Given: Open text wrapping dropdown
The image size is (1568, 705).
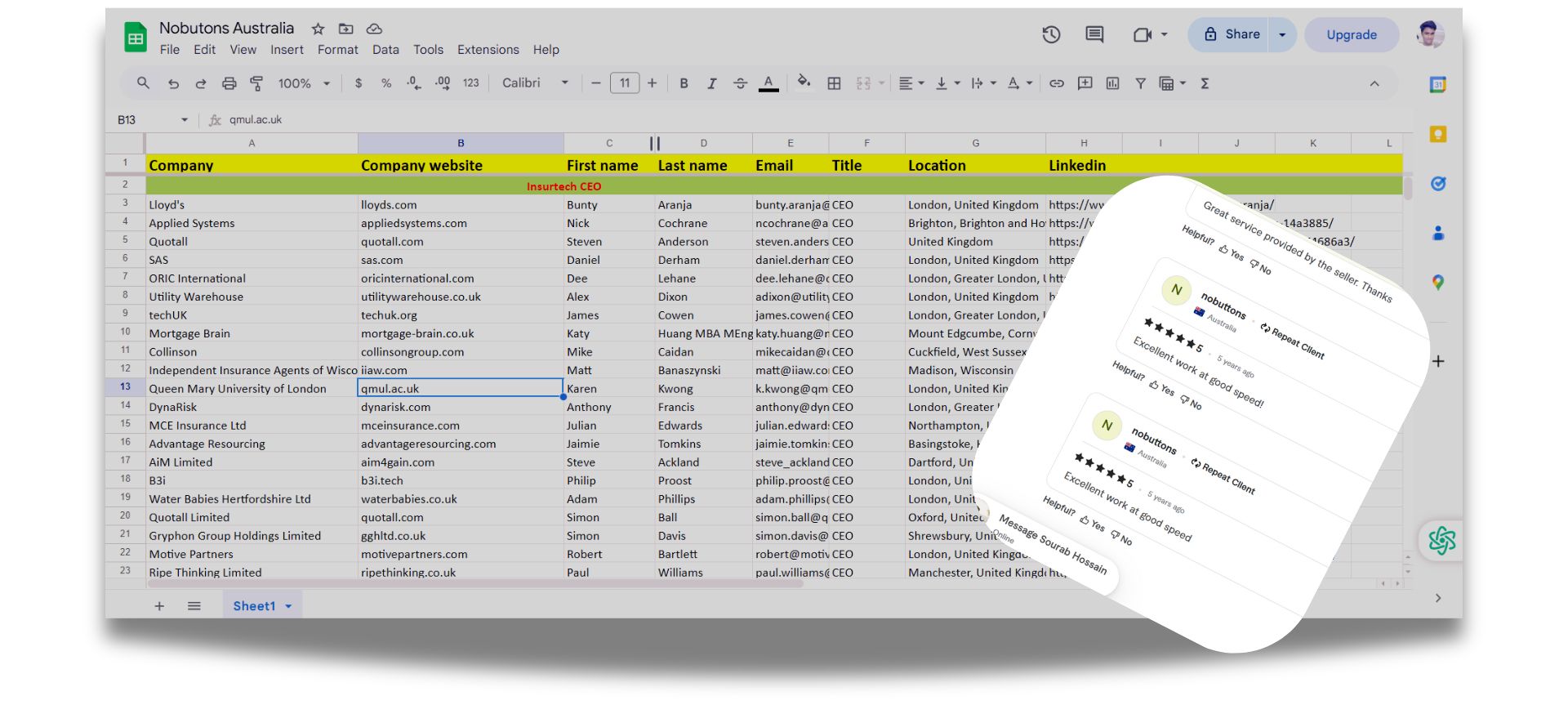Looking at the screenshot, I should (983, 83).
